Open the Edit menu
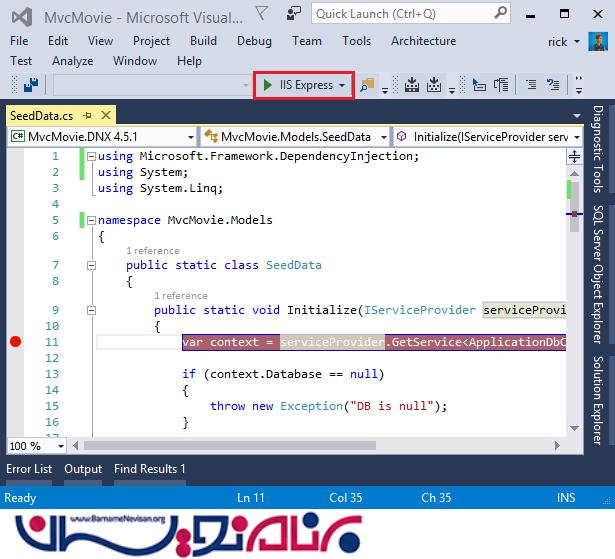Screen dimensions: 615x559 [x=58, y=41]
